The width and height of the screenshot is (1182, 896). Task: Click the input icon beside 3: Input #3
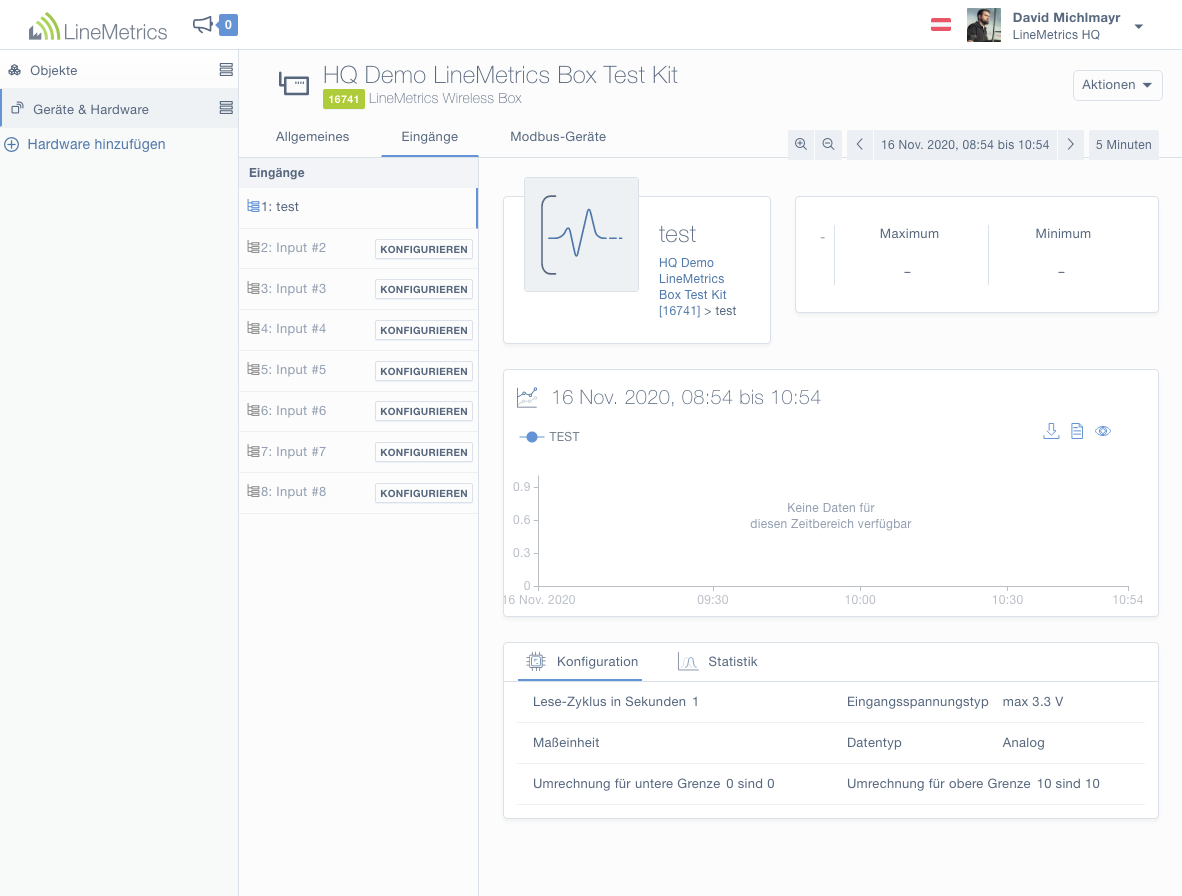point(253,288)
